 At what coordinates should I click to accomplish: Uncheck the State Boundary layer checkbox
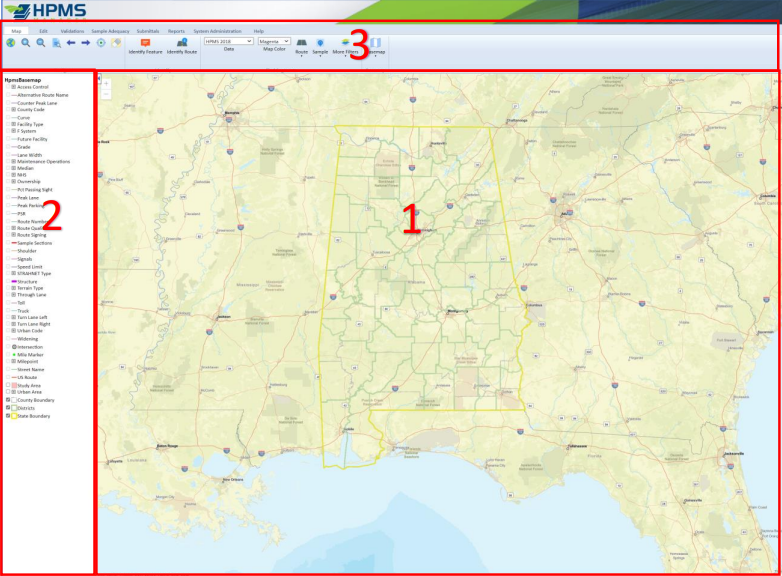coord(8,416)
